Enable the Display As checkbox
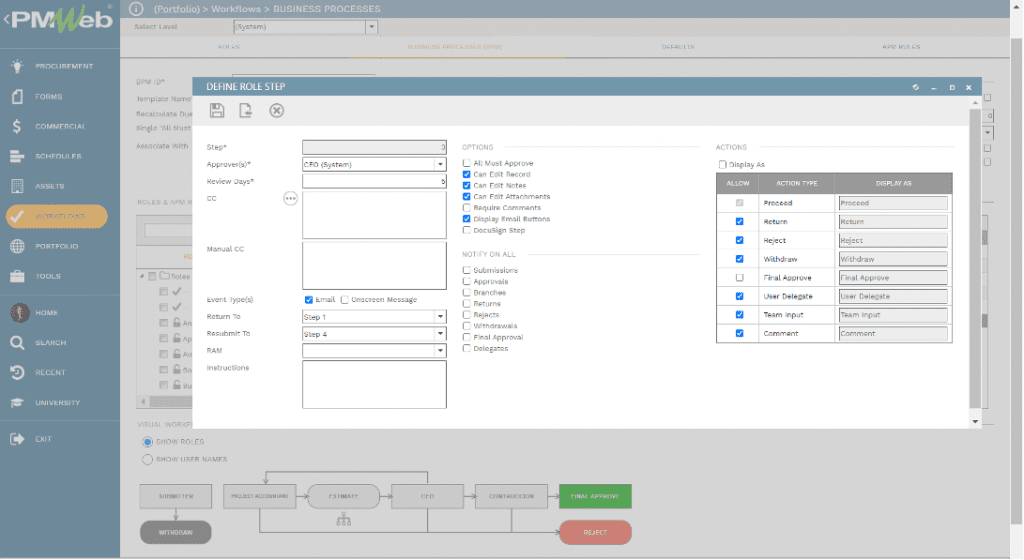 coord(722,164)
